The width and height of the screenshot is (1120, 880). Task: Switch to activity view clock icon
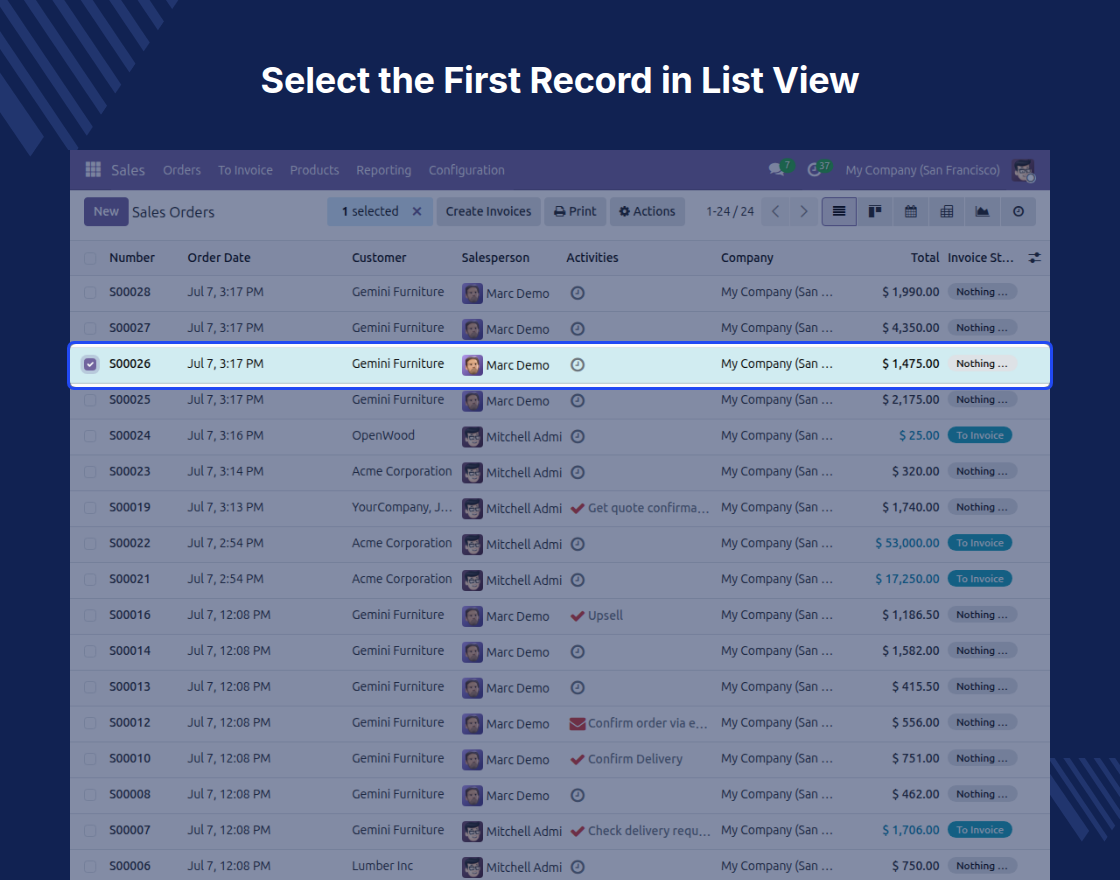pos(1019,211)
